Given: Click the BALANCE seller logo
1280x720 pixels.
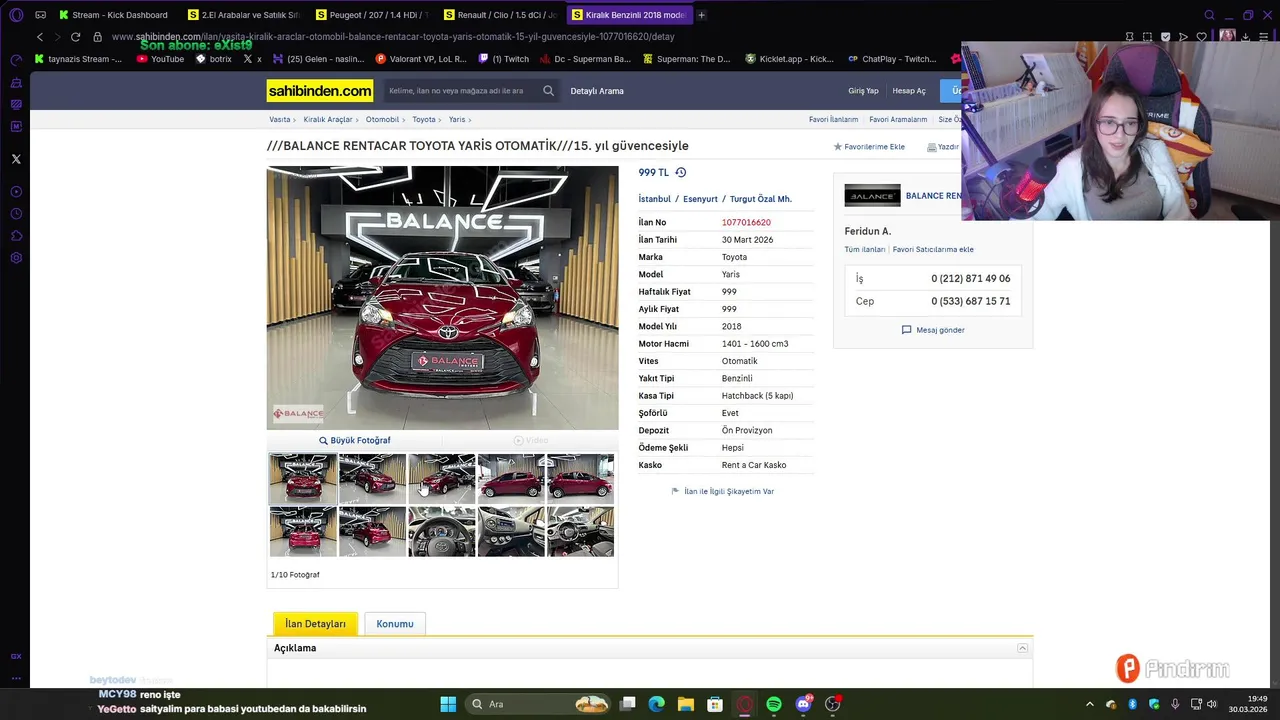Looking at the screenshot, I should 872,196.
